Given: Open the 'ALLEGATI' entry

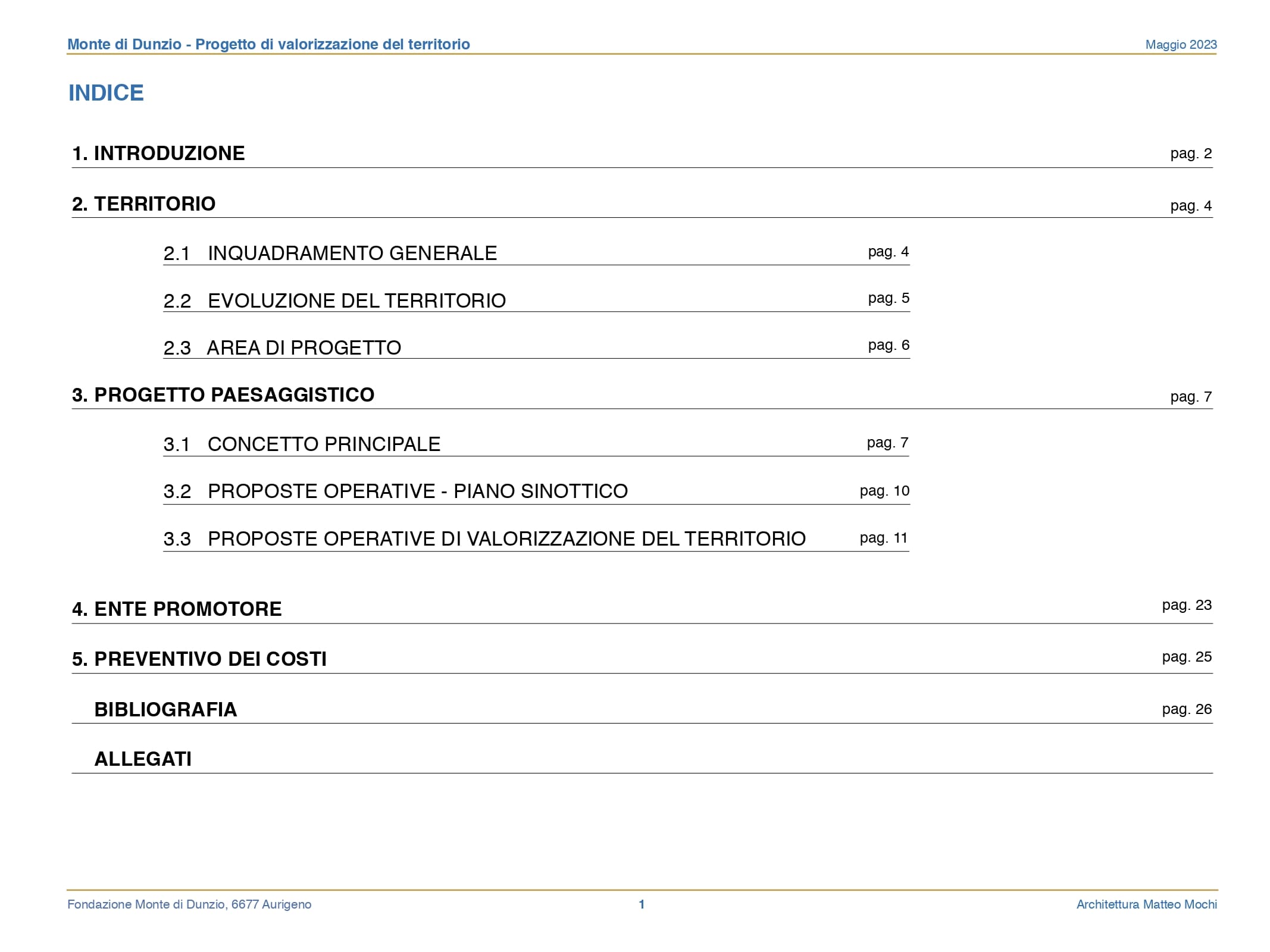Looking at the screenshot, I should click(x=143, y=759).
